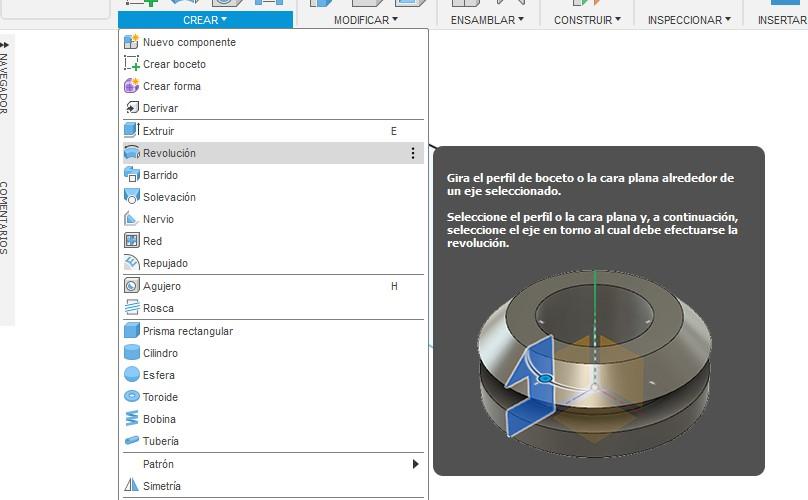Click the Crear forma label
Viewport: 808px width, 500px height.
(172, 86)
